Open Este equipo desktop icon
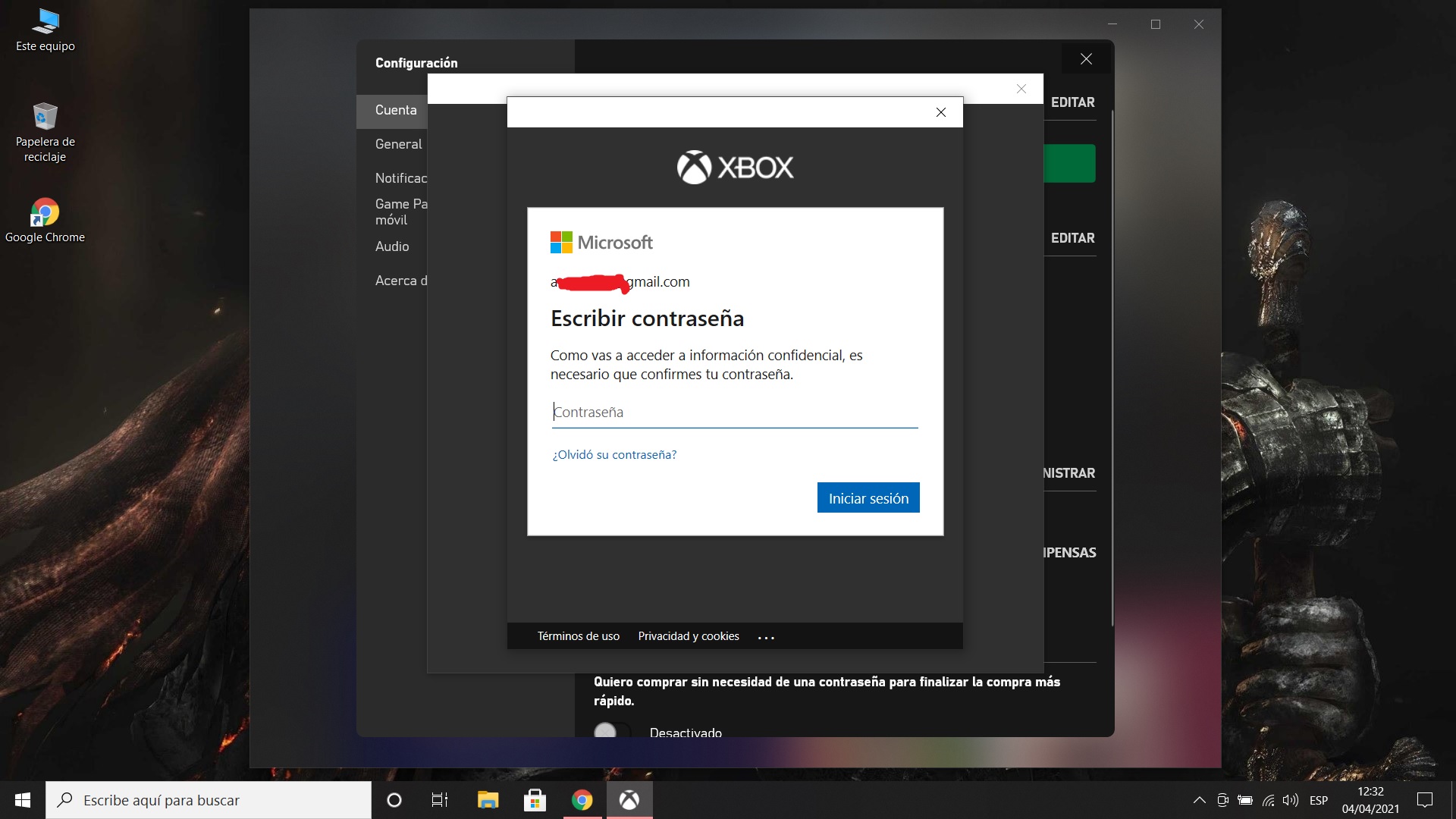Image resolution: width=1456 pixels, height=819 pixels. [45, 30]
